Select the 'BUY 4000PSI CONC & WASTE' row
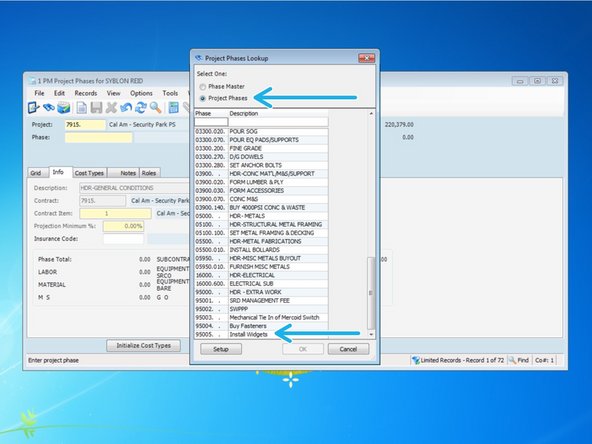The image size is (592, 444). 261,208
